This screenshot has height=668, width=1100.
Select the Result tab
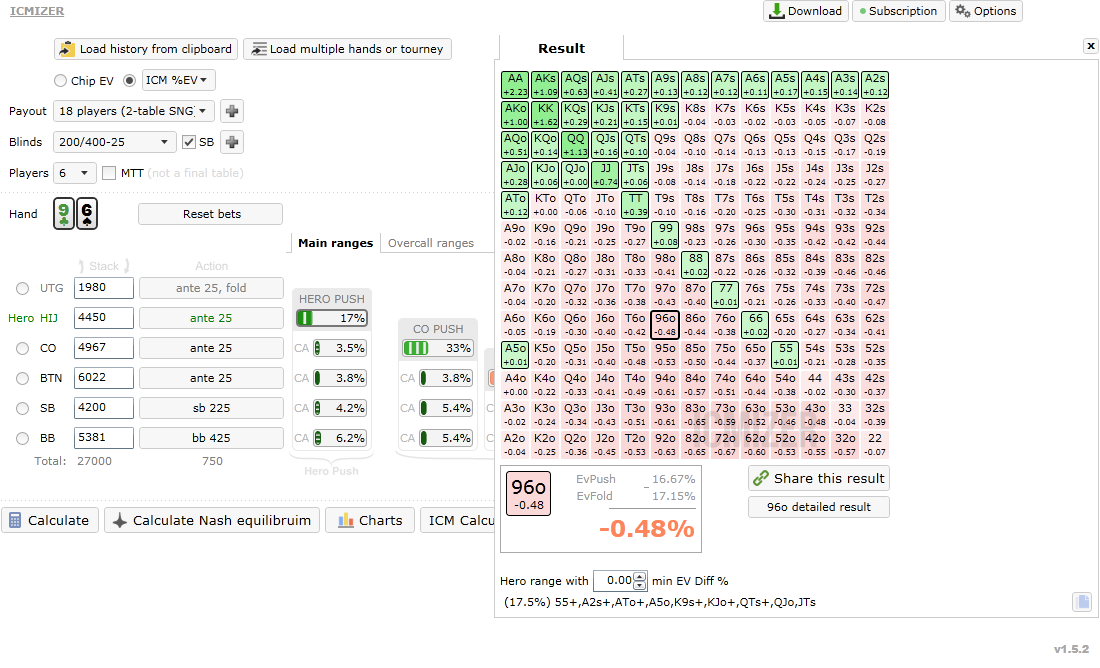(561, 48)
